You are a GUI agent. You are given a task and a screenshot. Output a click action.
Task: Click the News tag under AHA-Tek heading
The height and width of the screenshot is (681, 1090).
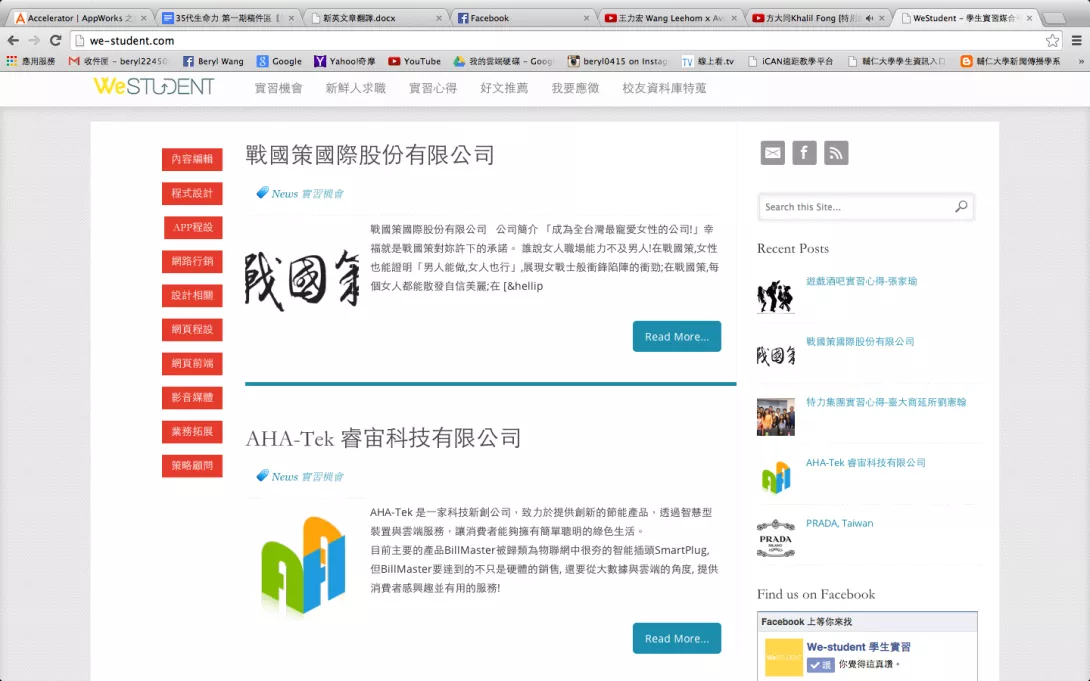point(284,477)
